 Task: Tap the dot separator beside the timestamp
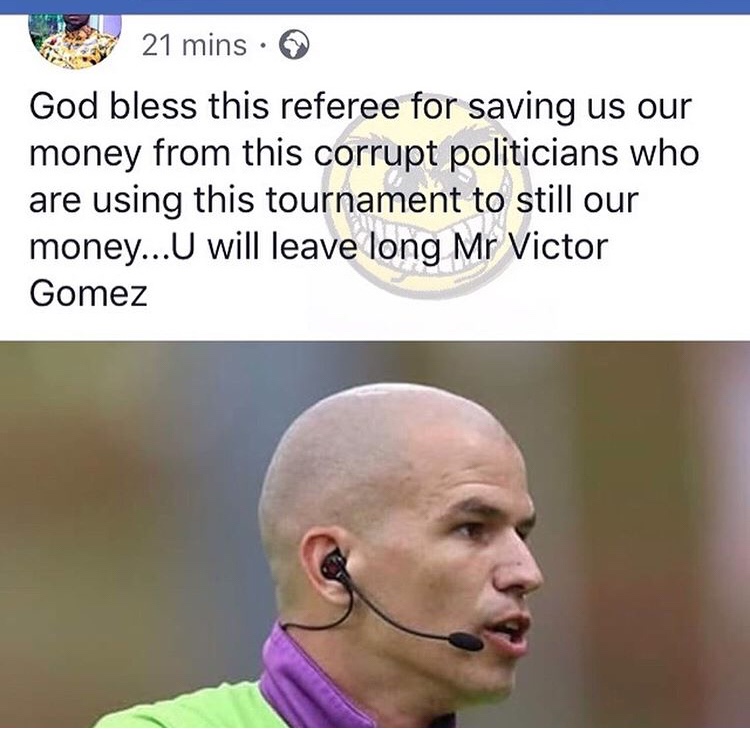[x=261, y=46]
